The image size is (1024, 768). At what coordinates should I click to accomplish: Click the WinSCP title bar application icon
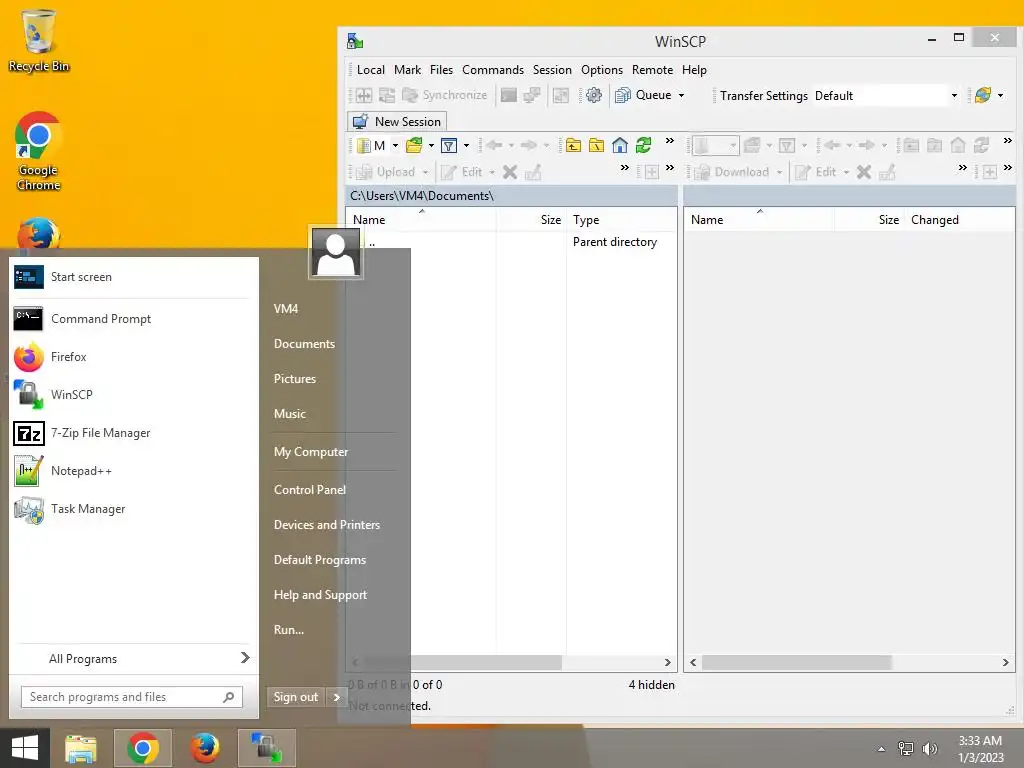[x=355, y=41]
